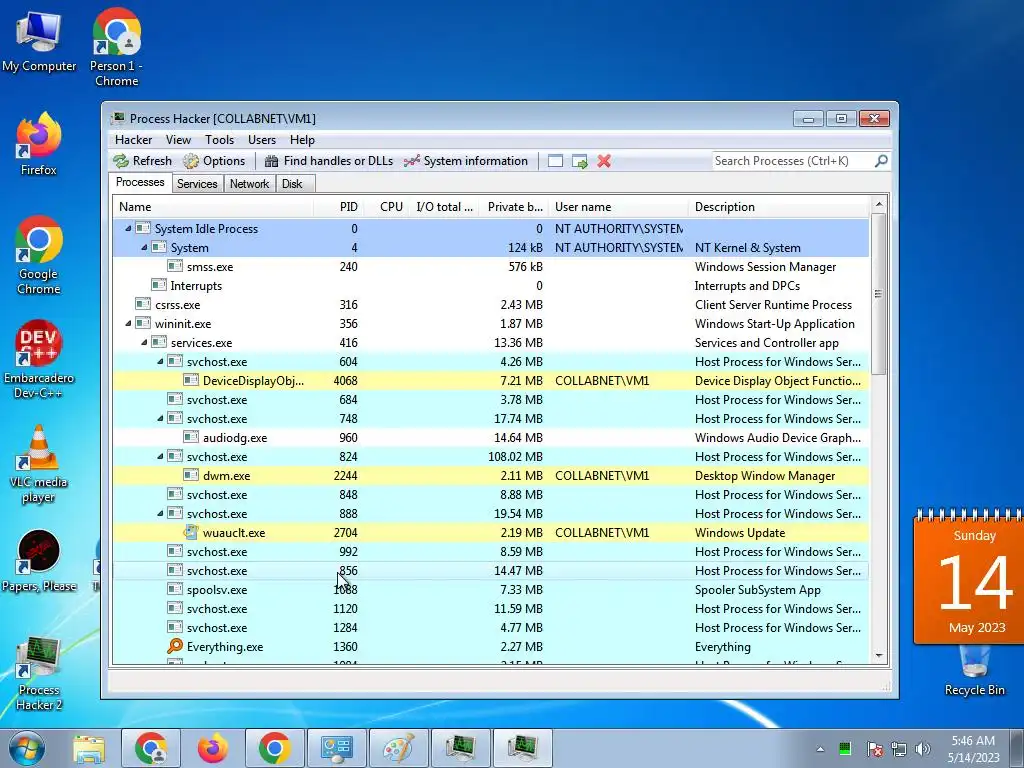Image resolution: width=1024 pixels, height=768 pixels.
Task: Open the Recycle Bin
Action: click(974, 671)
